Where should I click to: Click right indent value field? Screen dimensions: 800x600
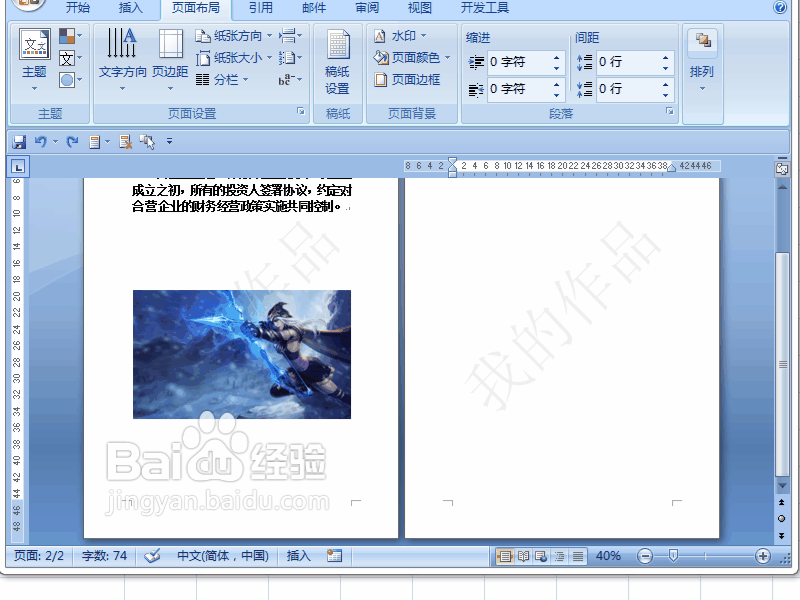[518, 89]
